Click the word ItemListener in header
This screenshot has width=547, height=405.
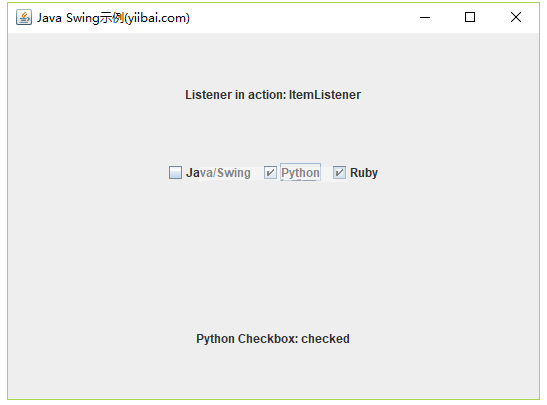pyautogui.click(x=324, y=95)
